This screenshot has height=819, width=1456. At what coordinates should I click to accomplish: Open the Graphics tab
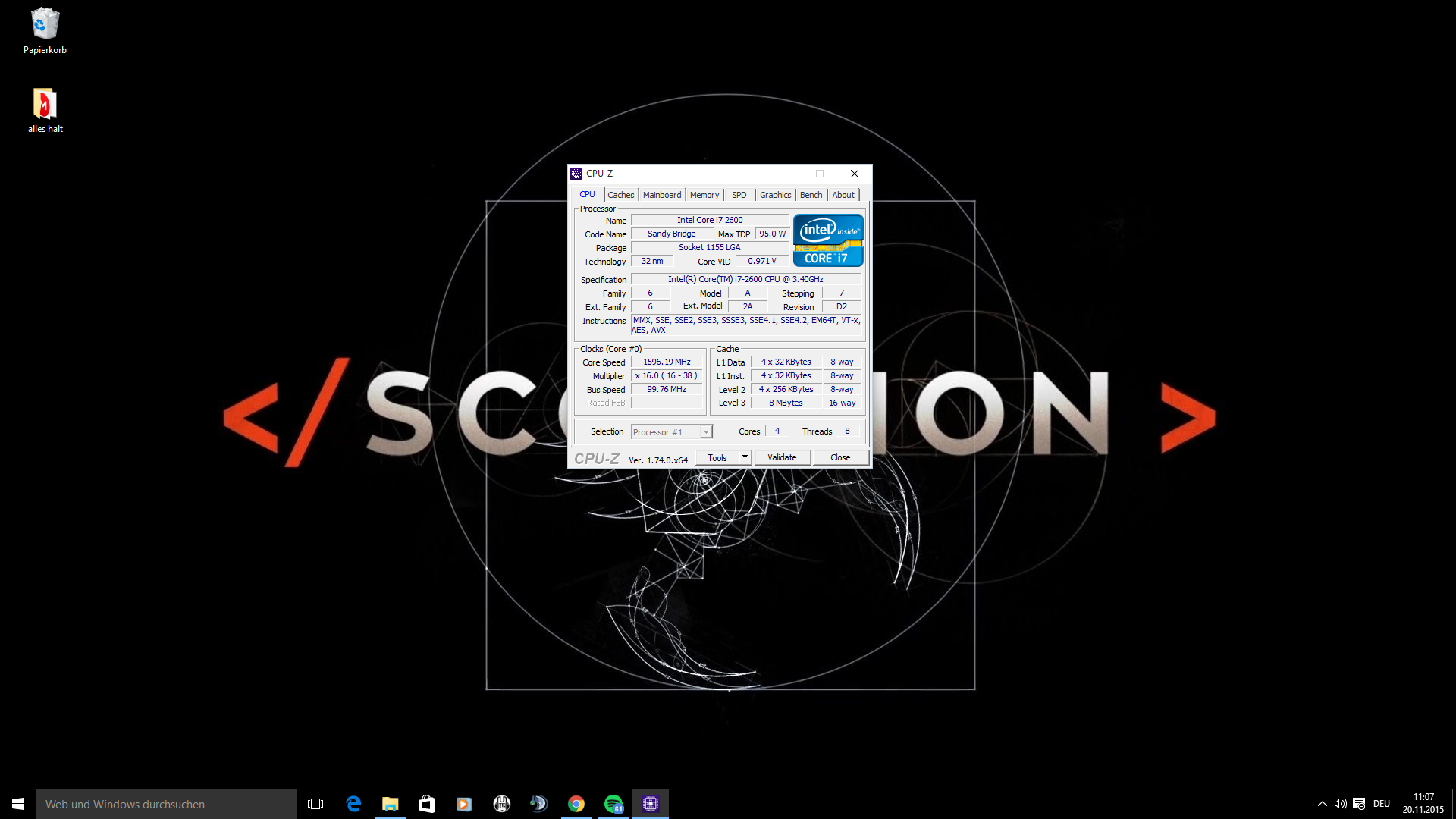tap(775, 195)
